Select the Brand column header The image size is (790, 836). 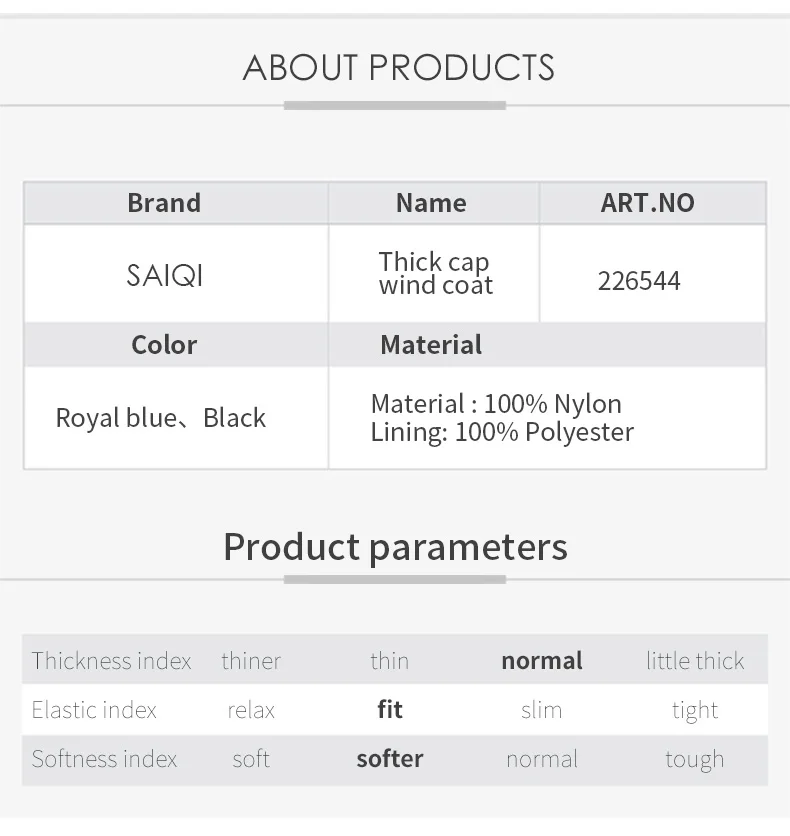tap(164, 203)
